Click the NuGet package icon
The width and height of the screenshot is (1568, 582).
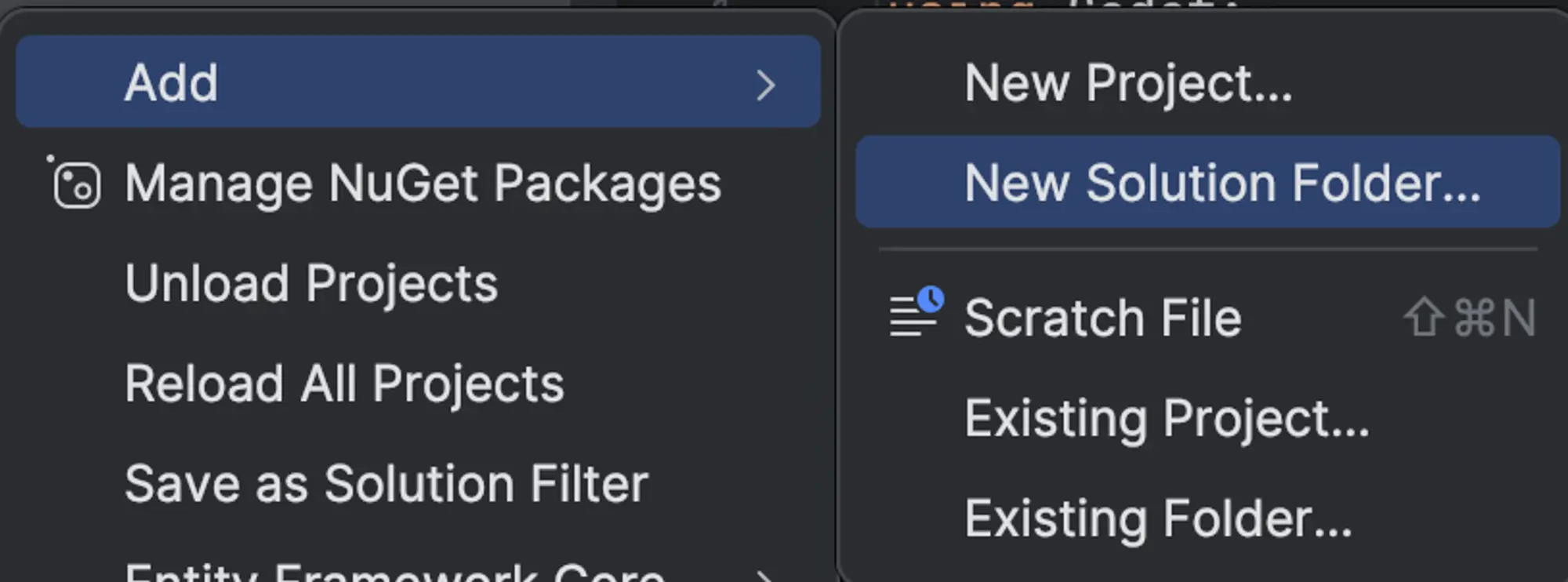pyautogui.click(x=76, y=184)
